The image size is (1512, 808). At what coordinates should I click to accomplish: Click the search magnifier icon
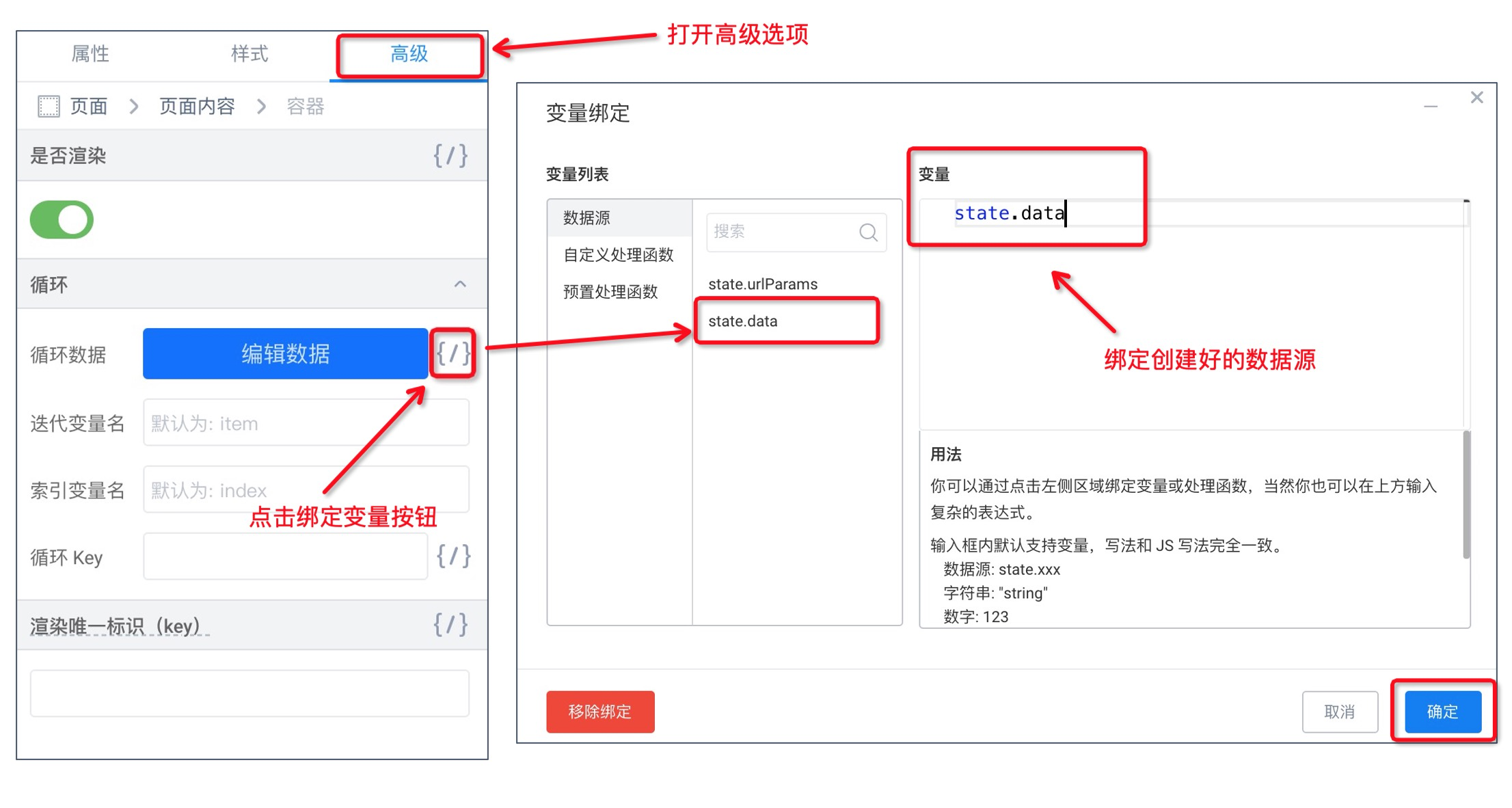click(868, 232)
